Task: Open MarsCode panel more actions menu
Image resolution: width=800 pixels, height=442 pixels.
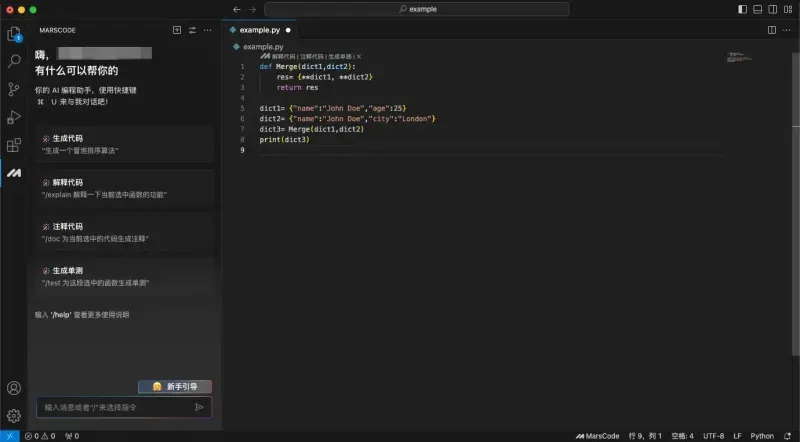Action: click(208, 30)
